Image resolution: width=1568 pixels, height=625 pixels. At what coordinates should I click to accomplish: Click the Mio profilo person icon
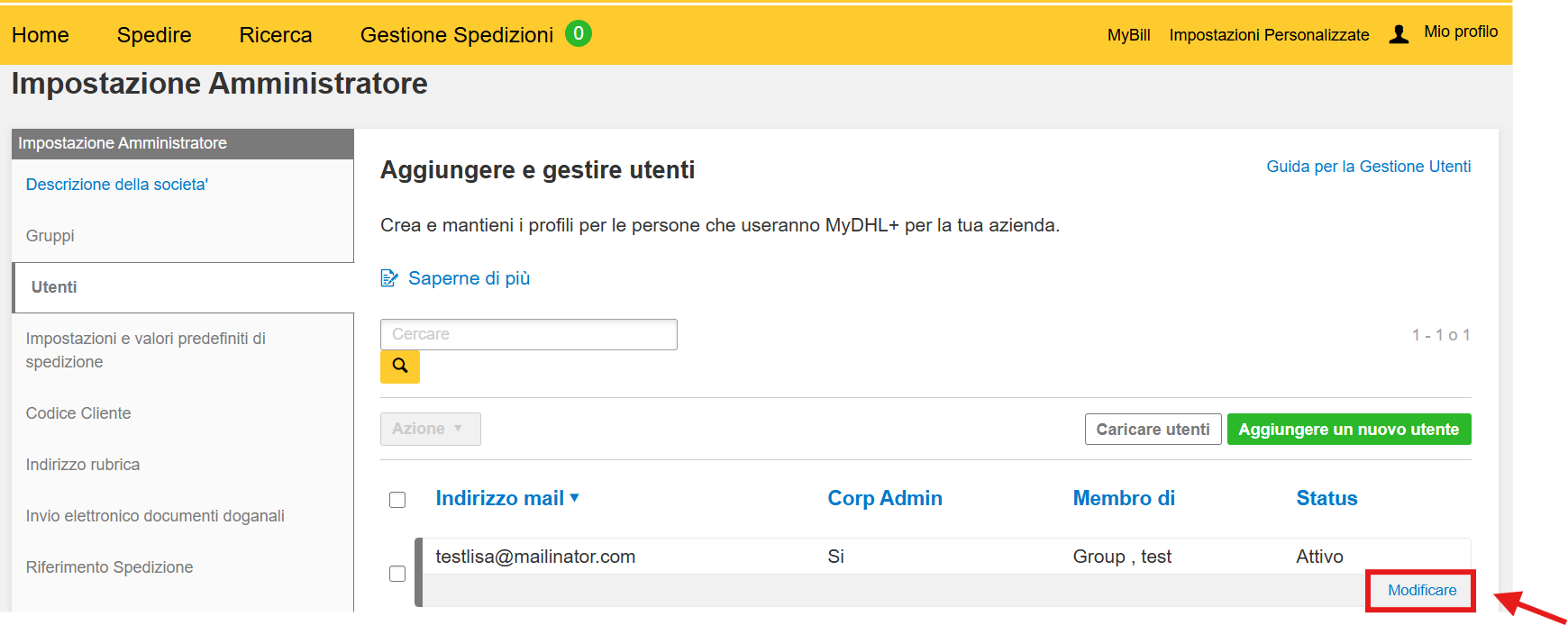1399,34
